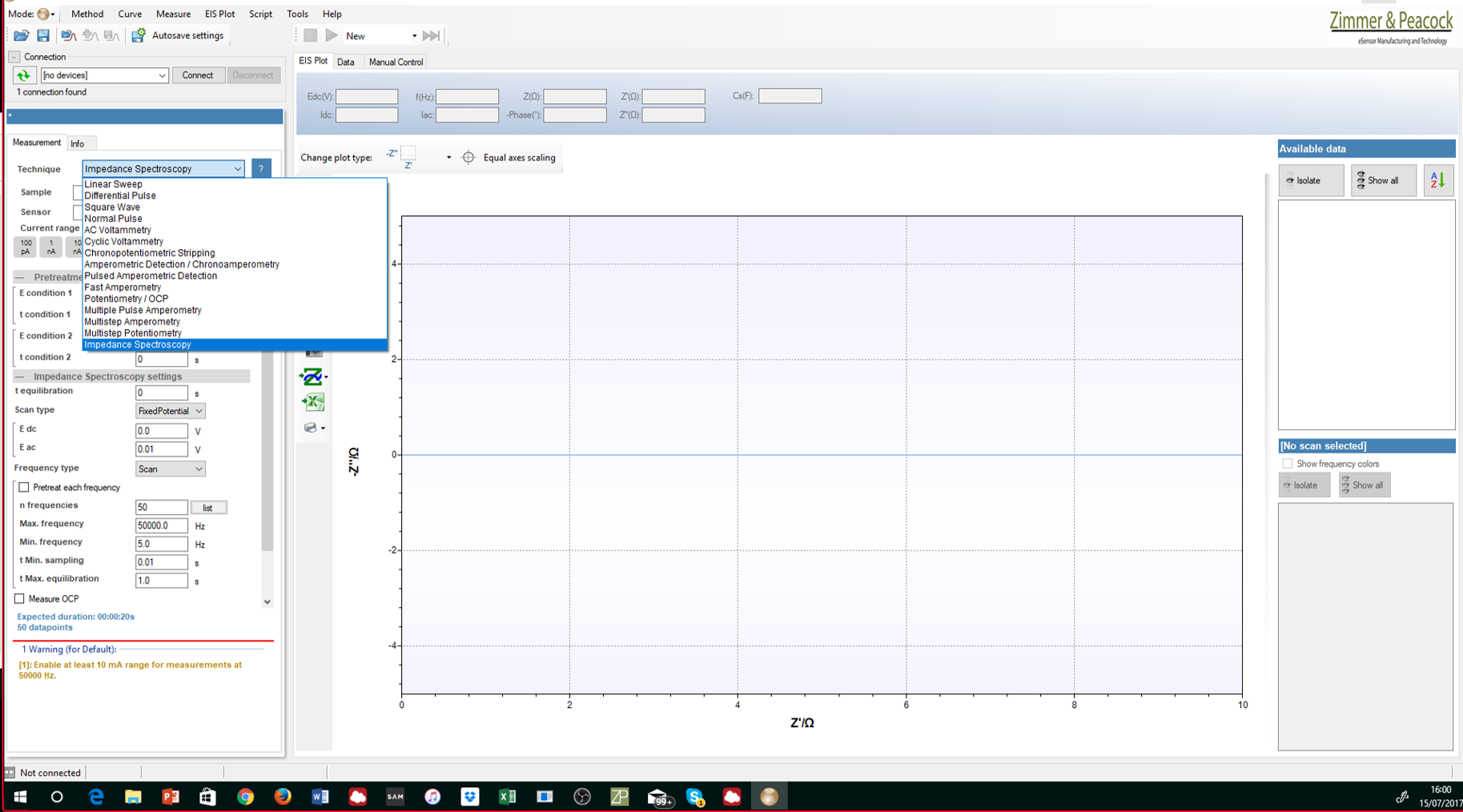Click the run measurement play icon

click(332, 35)
